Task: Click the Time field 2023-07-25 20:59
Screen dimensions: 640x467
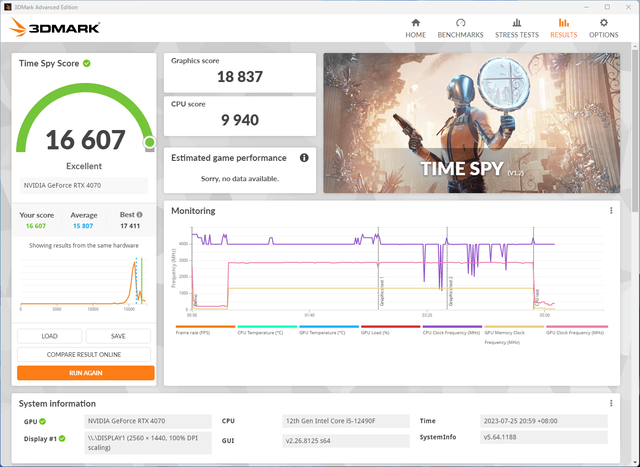Action: point(544,421)
